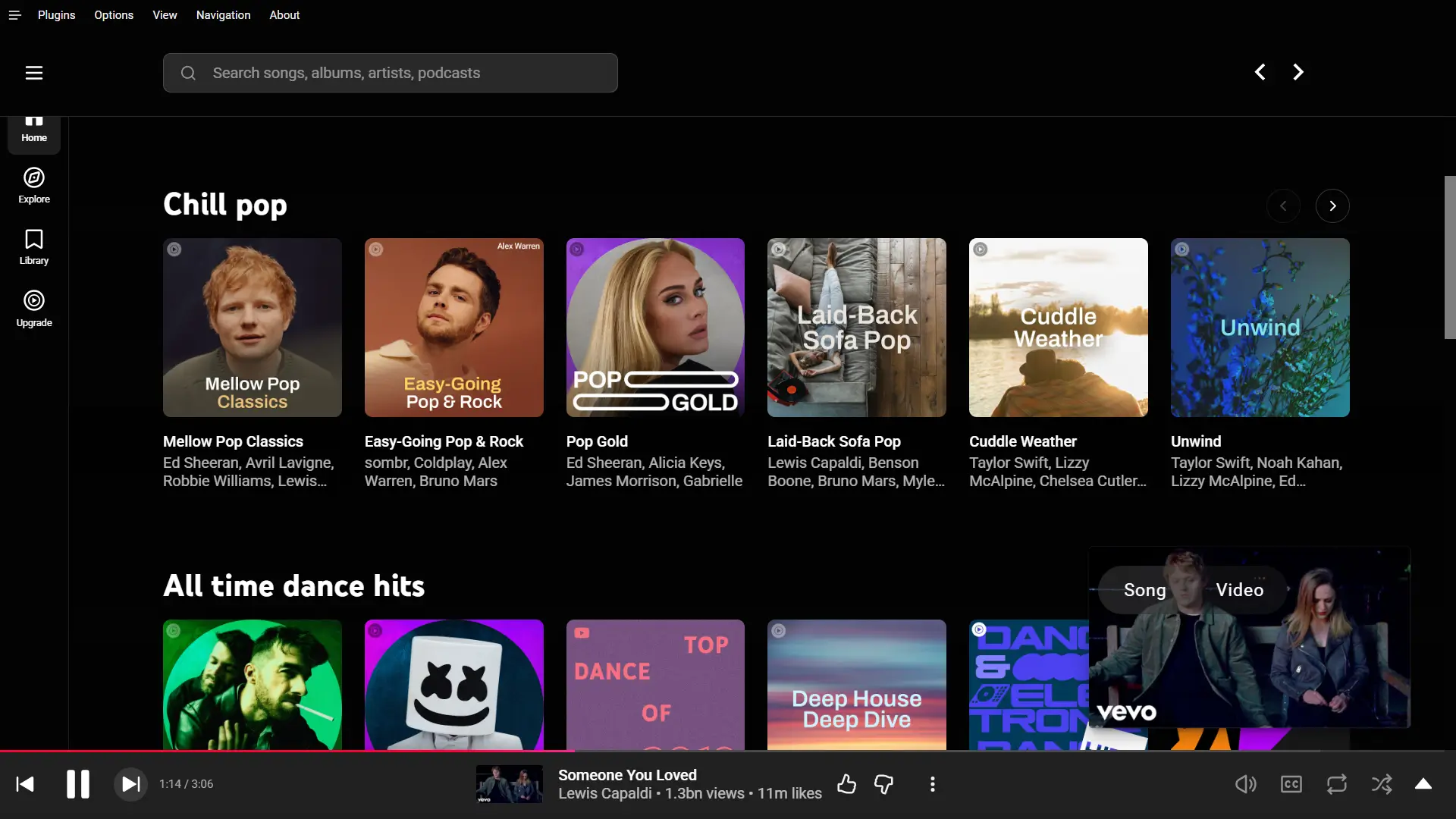Open the Options menu
Screen dimensions: 1456x819
point(114,15)
